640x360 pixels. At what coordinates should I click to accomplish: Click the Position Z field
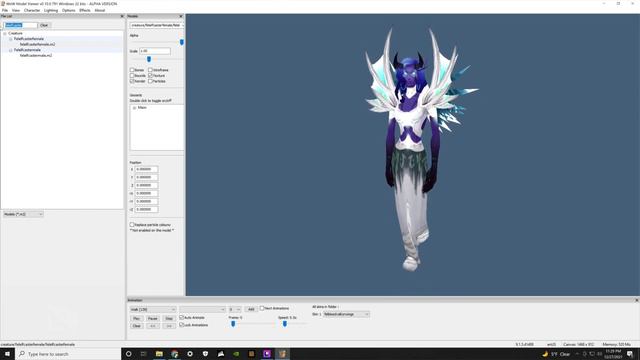tap(147, 185)
